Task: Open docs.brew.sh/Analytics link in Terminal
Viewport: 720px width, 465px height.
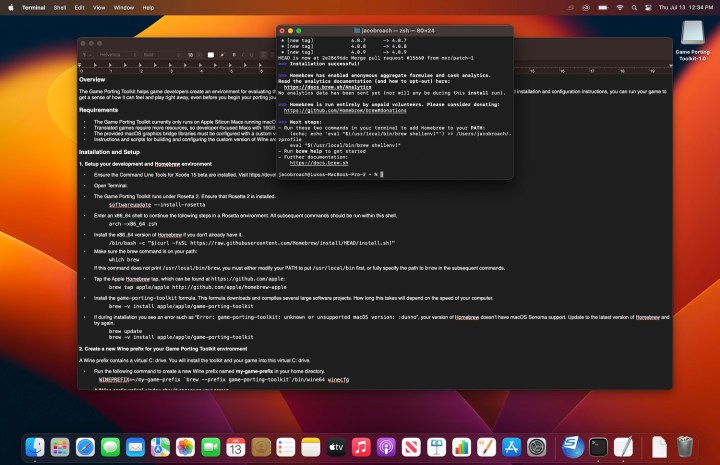Action: coord(327,87)
